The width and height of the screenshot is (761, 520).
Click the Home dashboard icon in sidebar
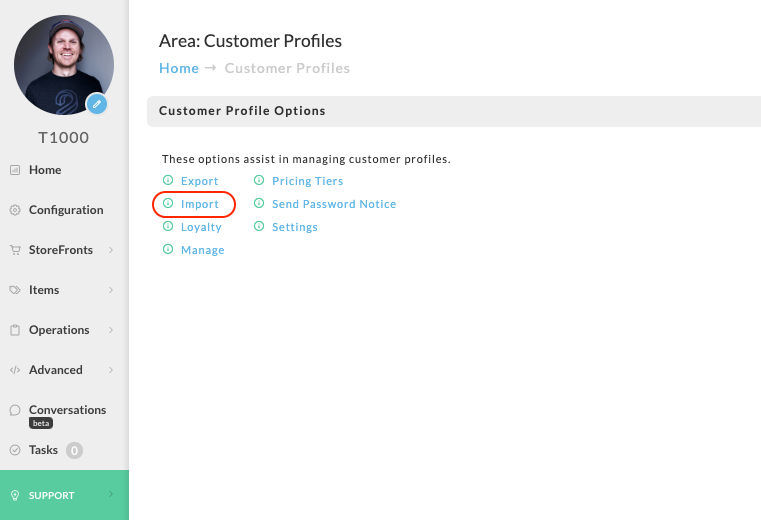pyautogui.click(x=15, y=170)
